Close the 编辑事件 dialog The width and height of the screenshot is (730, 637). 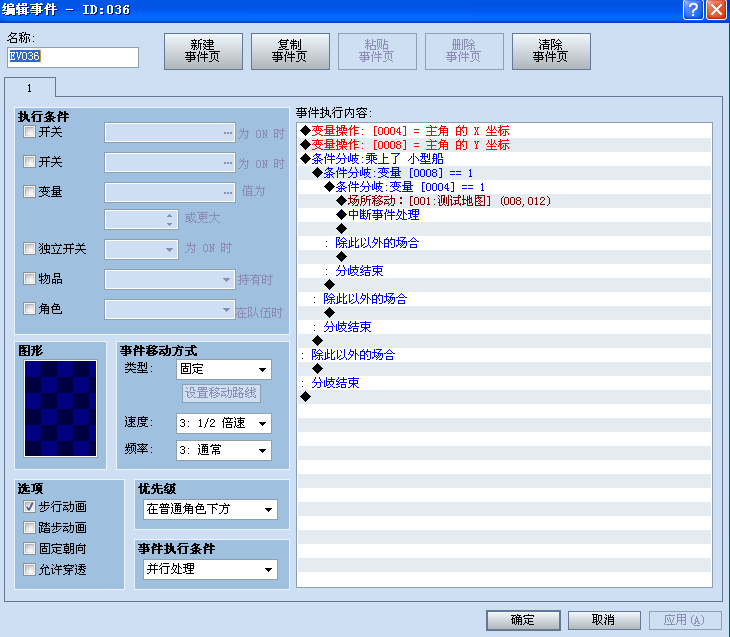pos(716,10)
